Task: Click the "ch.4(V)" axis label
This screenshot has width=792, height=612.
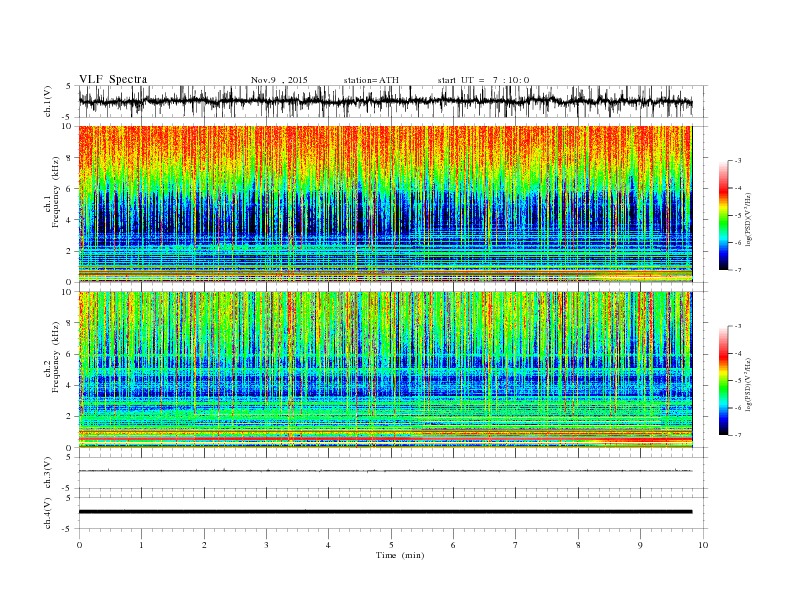Action: (x=48, y=513)
